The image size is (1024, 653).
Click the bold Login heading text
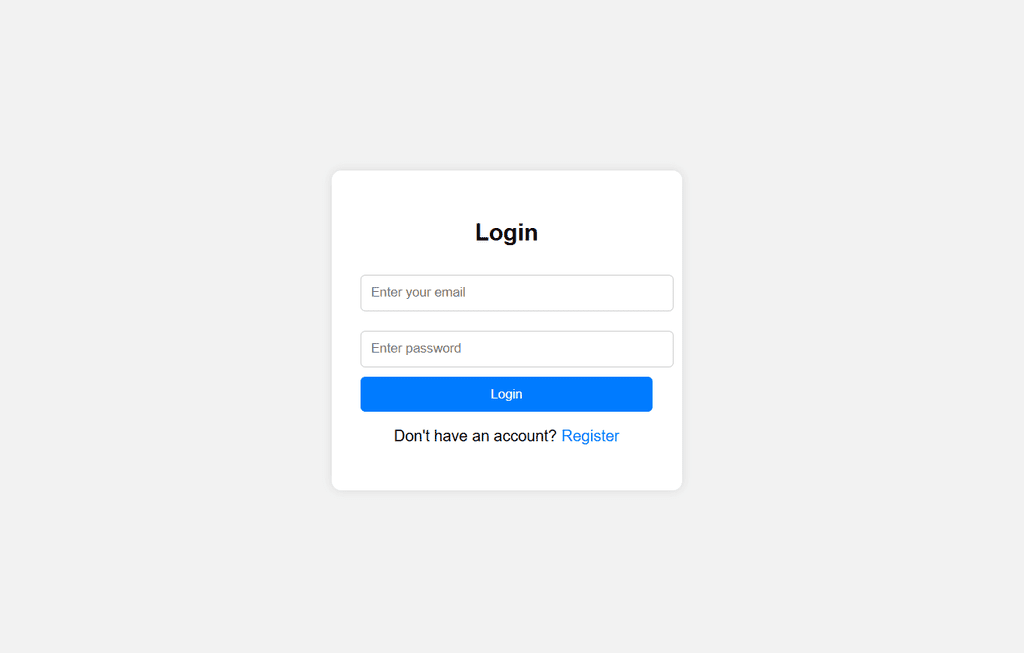(506, 232)
